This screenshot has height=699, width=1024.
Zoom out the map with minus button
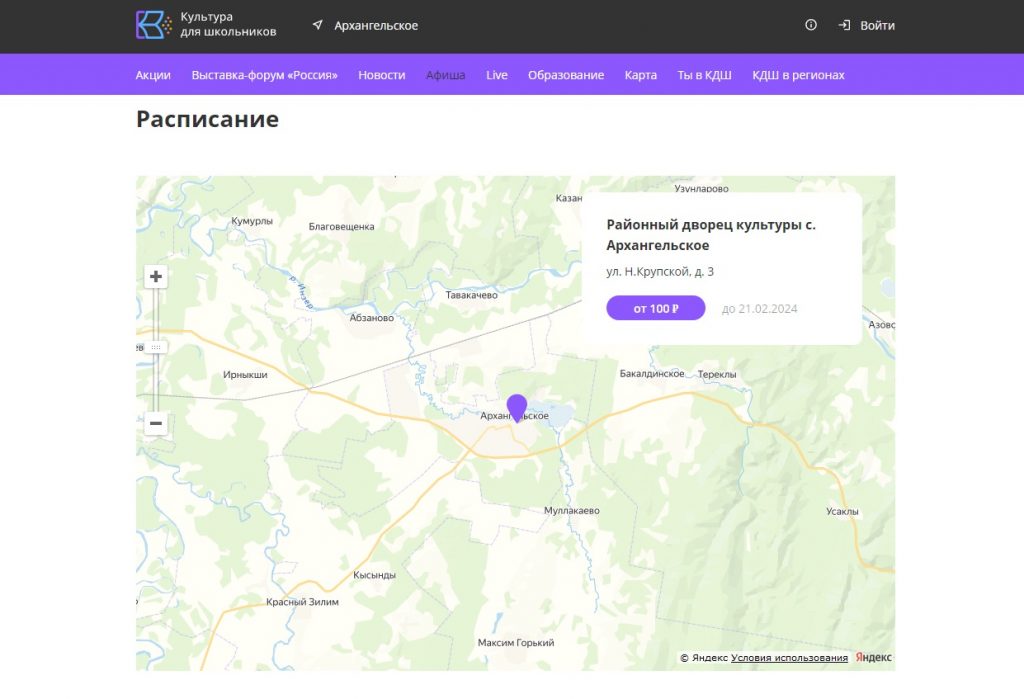pyautogui.click(x=156, y=424)
